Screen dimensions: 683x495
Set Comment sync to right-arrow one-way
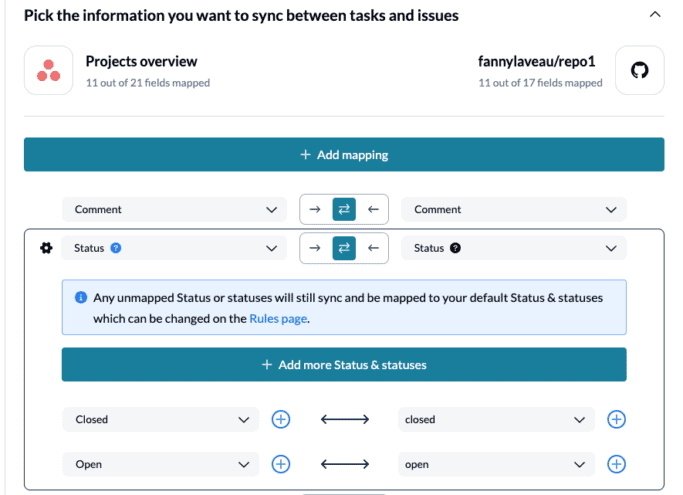click(315, 209)
